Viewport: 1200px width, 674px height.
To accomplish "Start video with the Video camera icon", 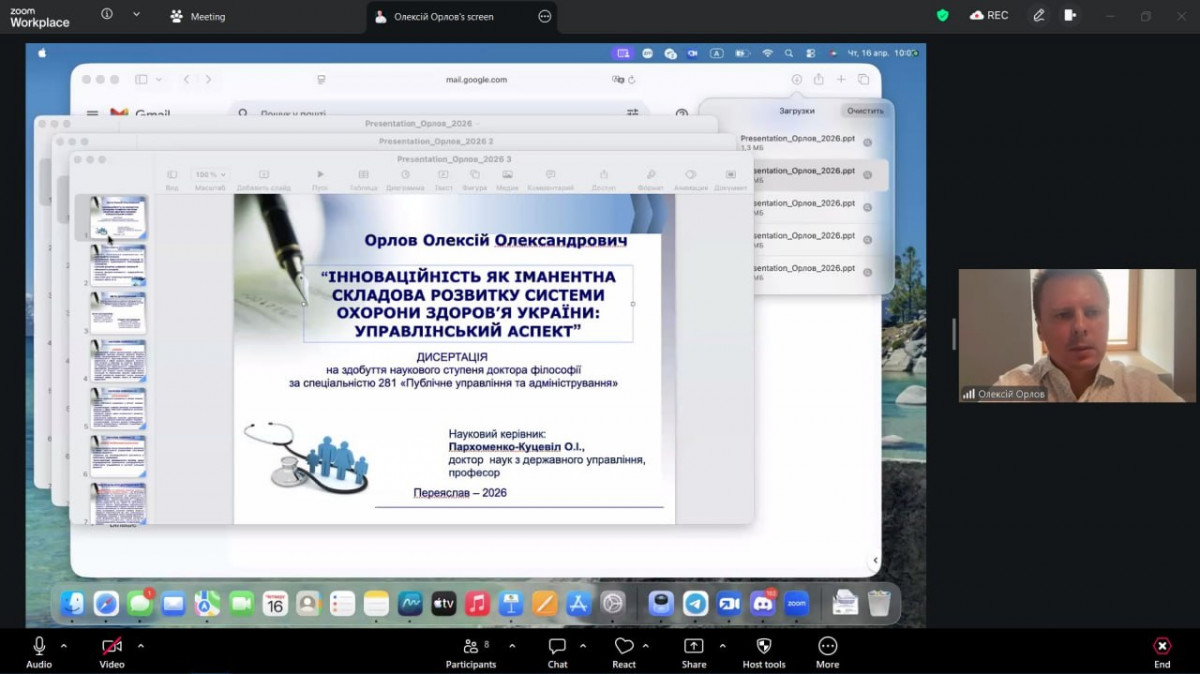I will click(x=111, y=646).
